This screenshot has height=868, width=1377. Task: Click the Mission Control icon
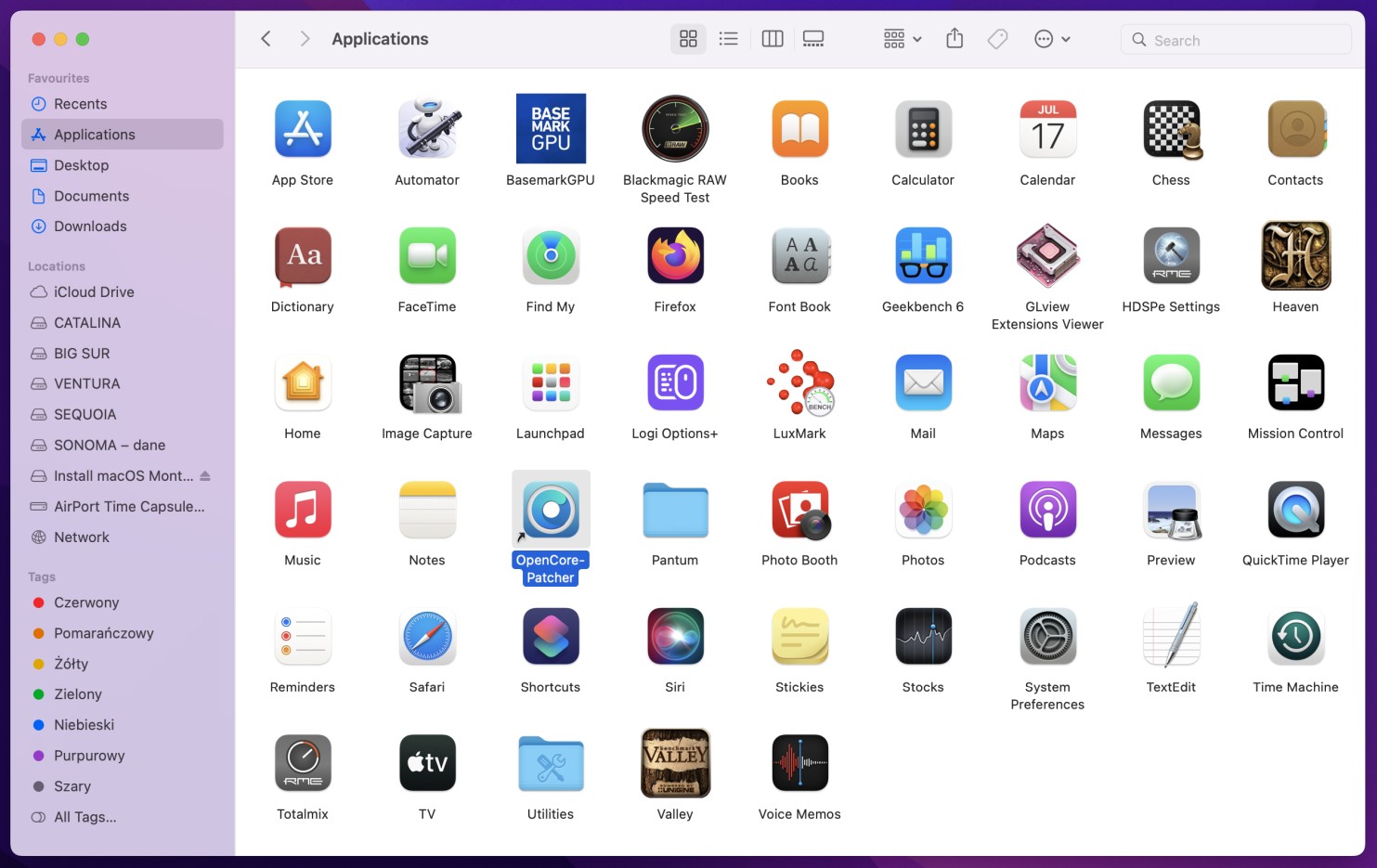pos(1295,382)
